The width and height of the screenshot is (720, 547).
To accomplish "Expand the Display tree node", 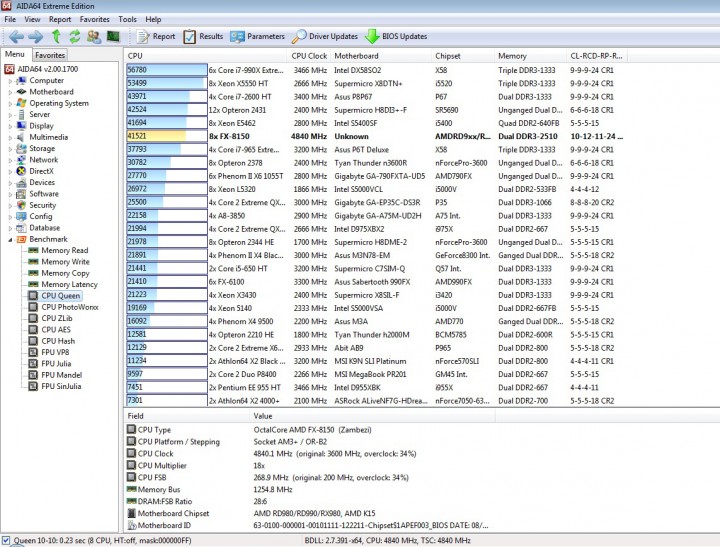I will pos(10,126).
